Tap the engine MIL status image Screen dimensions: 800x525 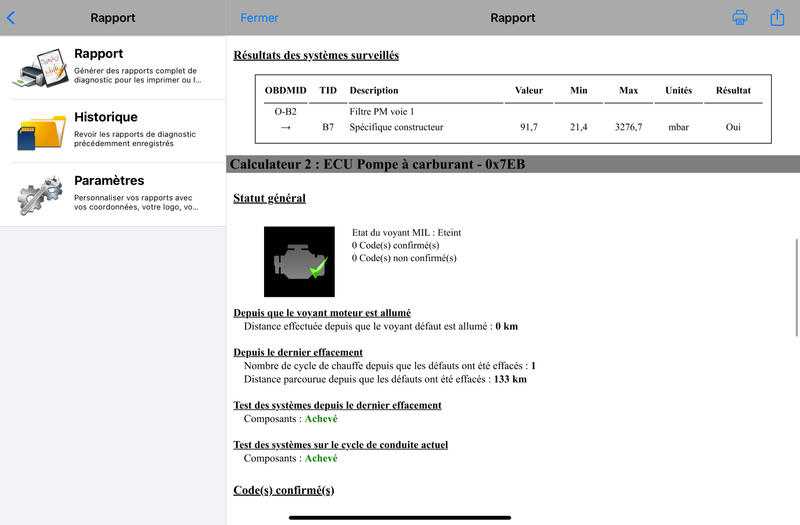point(299,261)
